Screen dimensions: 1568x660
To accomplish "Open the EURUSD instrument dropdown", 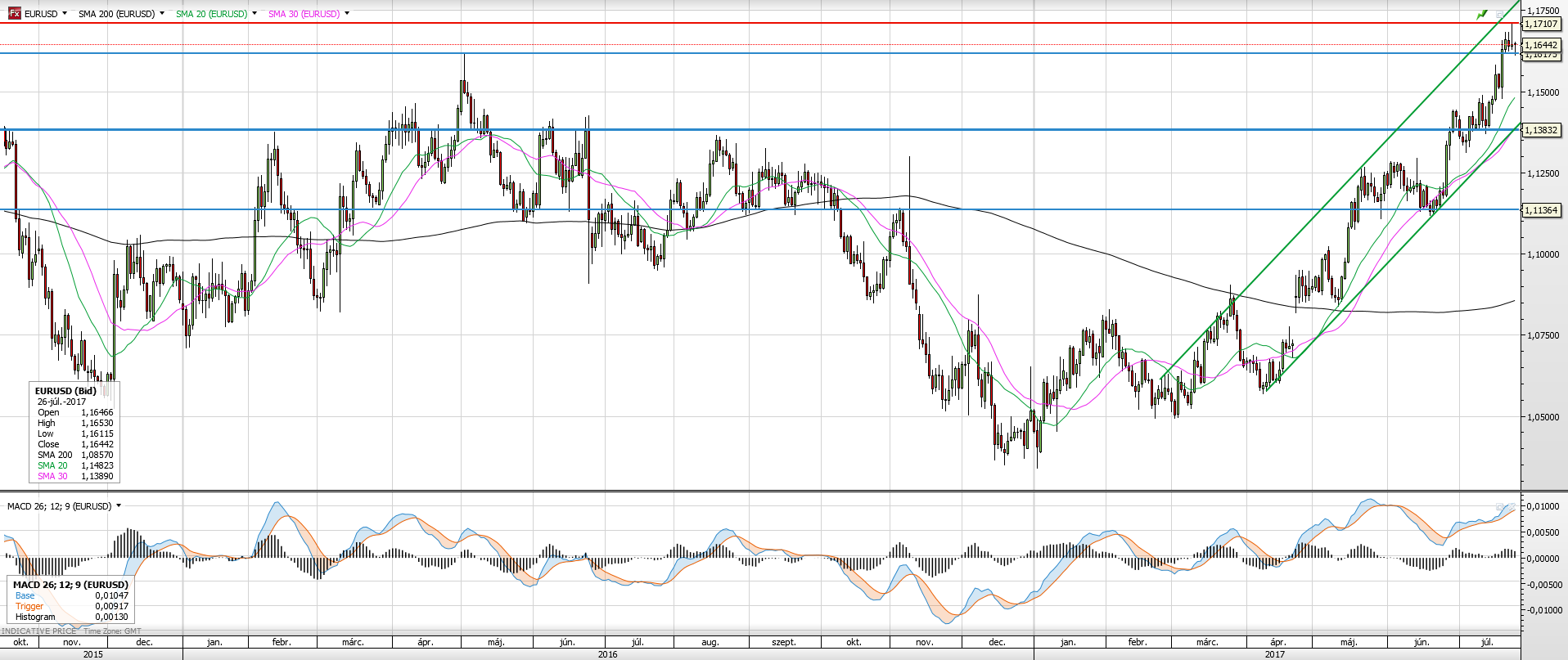I will [x=65, y=13].
